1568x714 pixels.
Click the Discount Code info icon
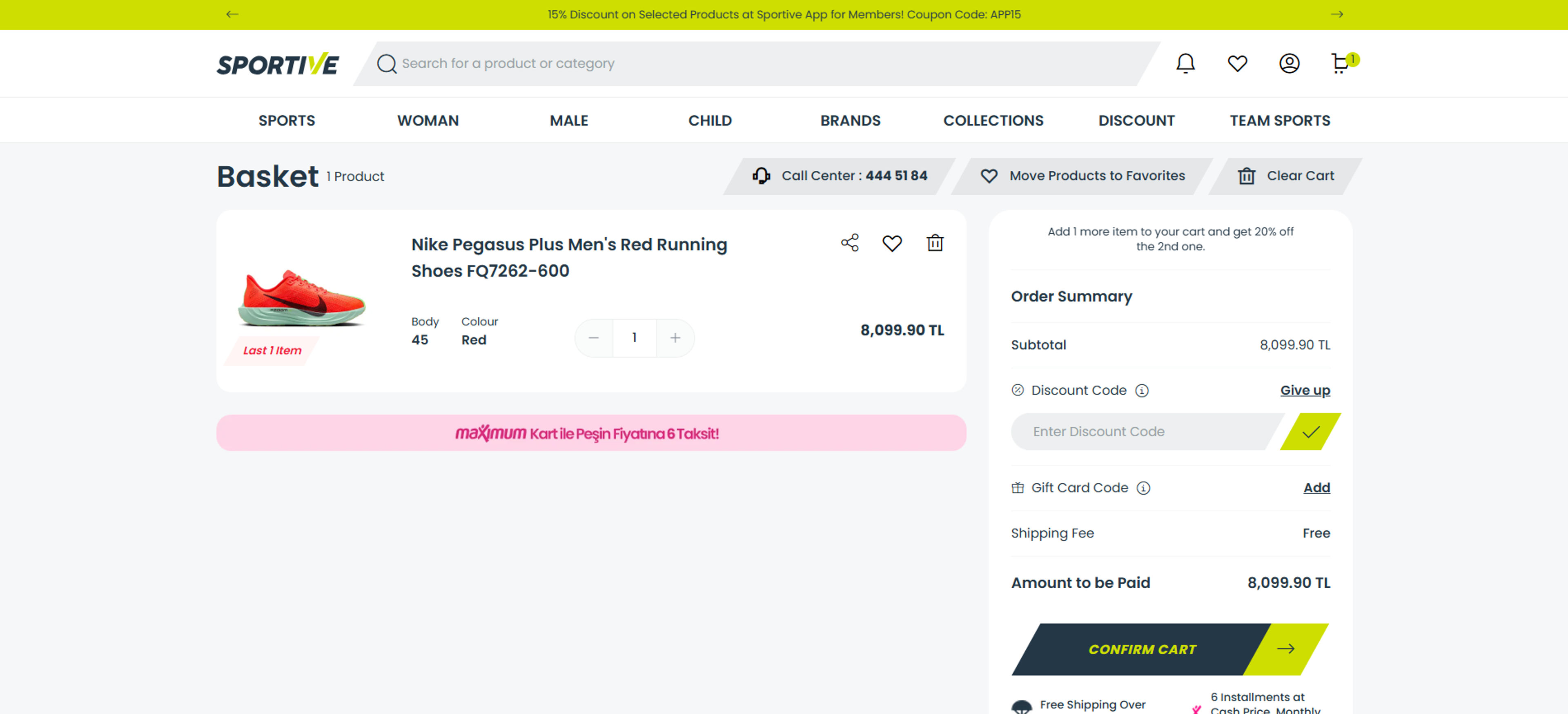click(x=1142, y=390)
